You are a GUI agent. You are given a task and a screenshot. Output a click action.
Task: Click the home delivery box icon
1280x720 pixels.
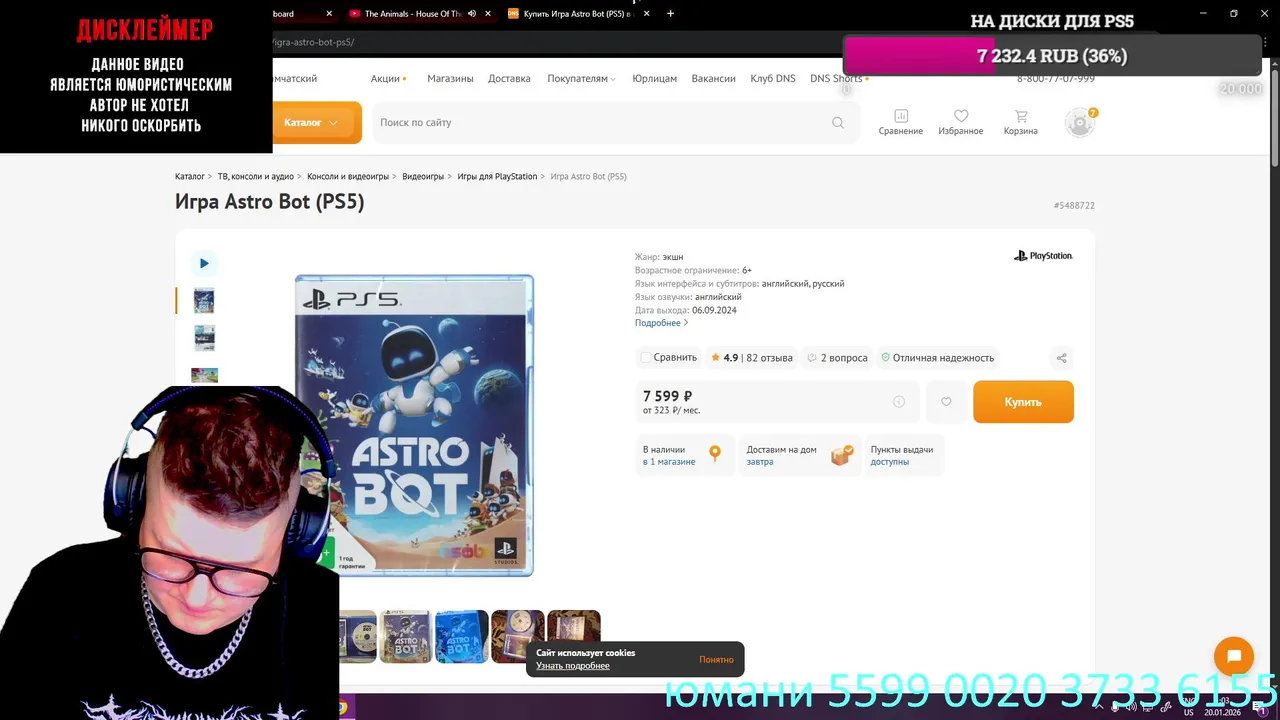coord(842,455)
